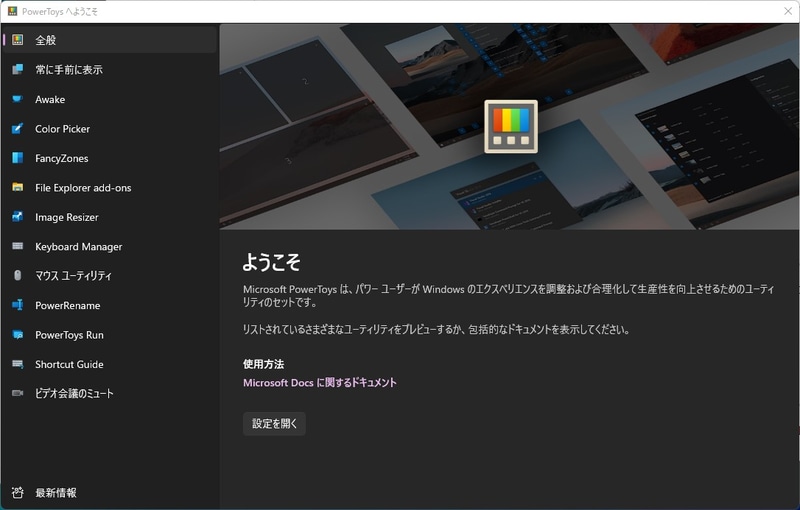Close the PowerToys welcome window

pos(788,11)
